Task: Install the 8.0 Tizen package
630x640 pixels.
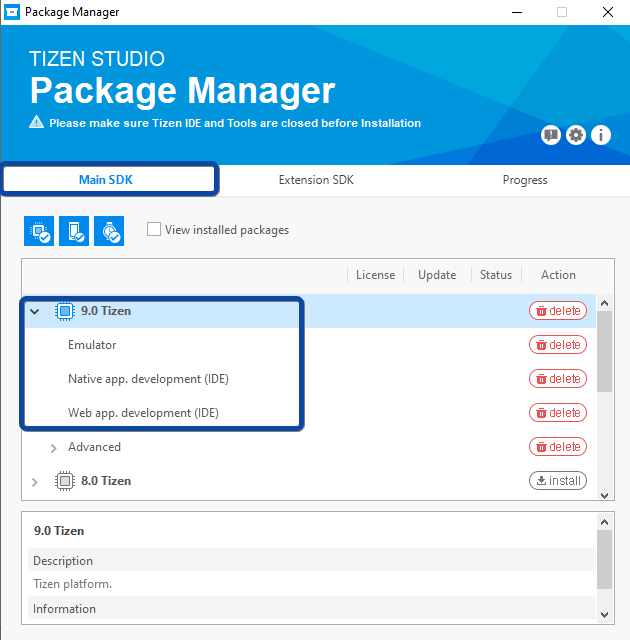Action: pyautogui.click(x=558, y=481)
